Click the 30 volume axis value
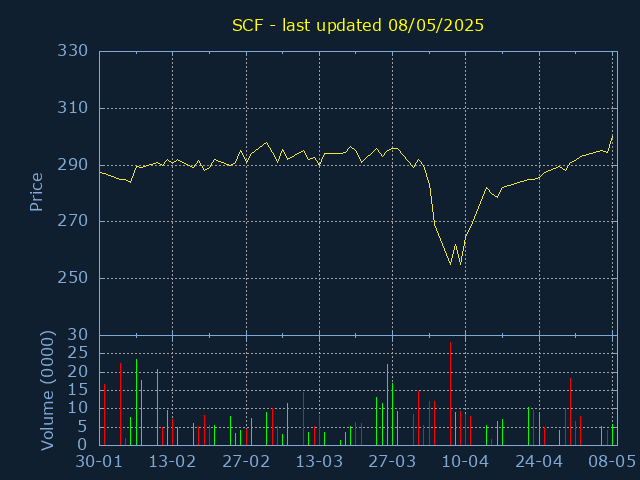Image resolution: width=640 pixels, height=480 pixels. coord(78,335)
